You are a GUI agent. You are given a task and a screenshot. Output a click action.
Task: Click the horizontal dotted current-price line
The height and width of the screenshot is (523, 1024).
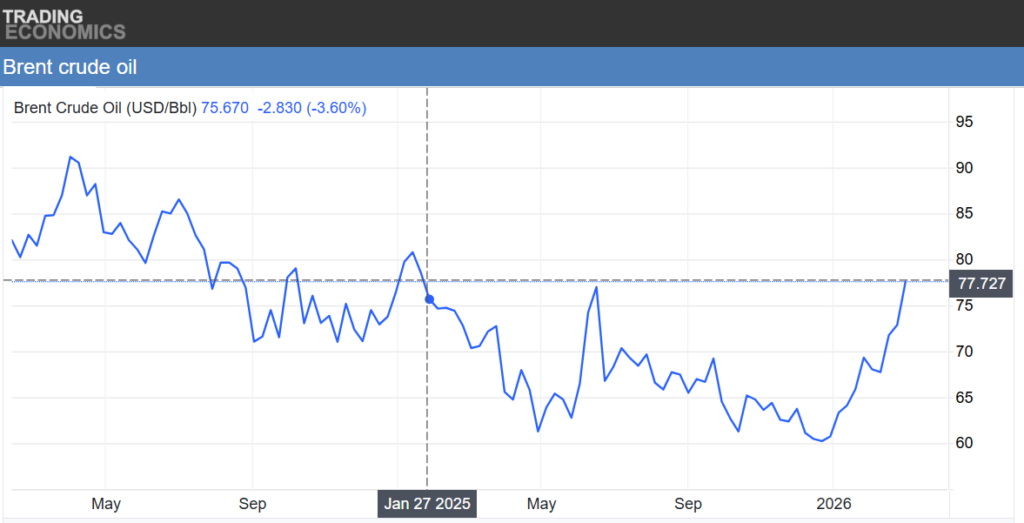650,281
